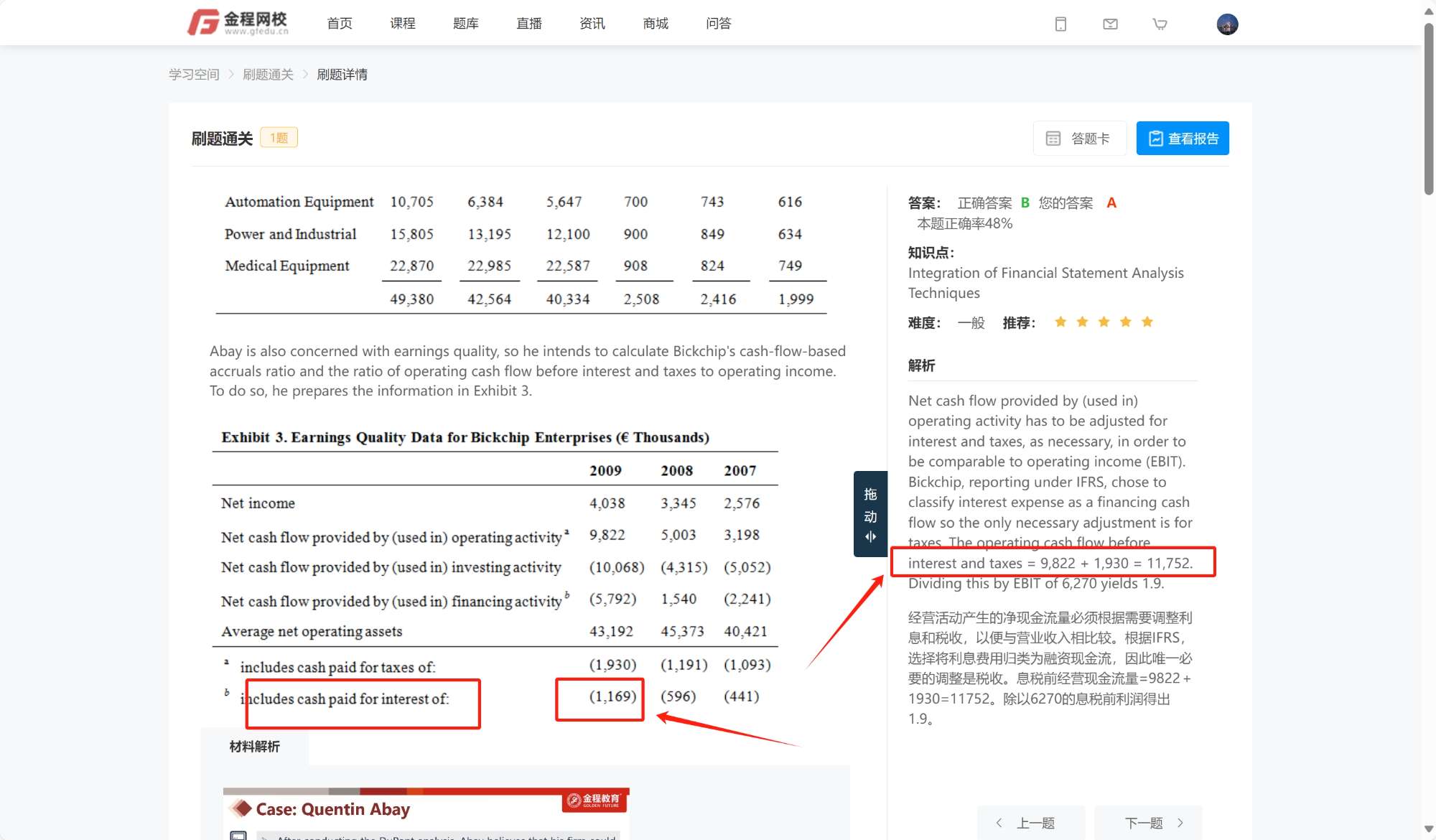This screenshot has height=840, width=1436.
Task: Click the Golden Future site logo
Action: tap(238, 23)
